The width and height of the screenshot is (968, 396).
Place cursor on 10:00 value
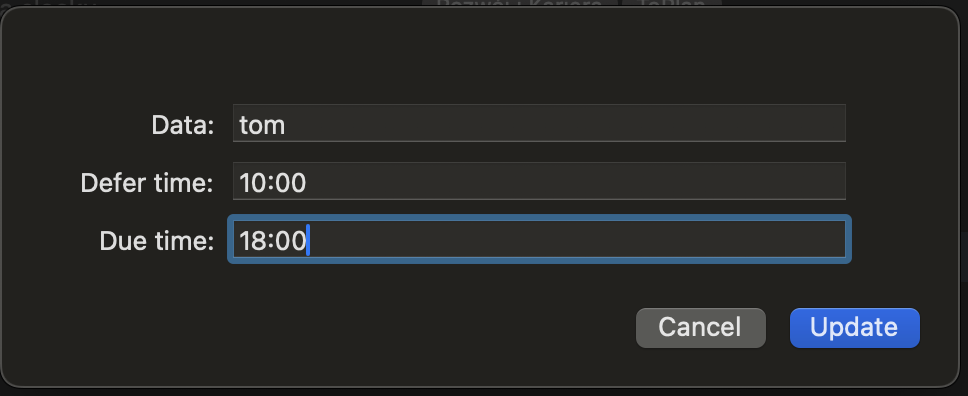pyautogui.click(x=272, y=183)
